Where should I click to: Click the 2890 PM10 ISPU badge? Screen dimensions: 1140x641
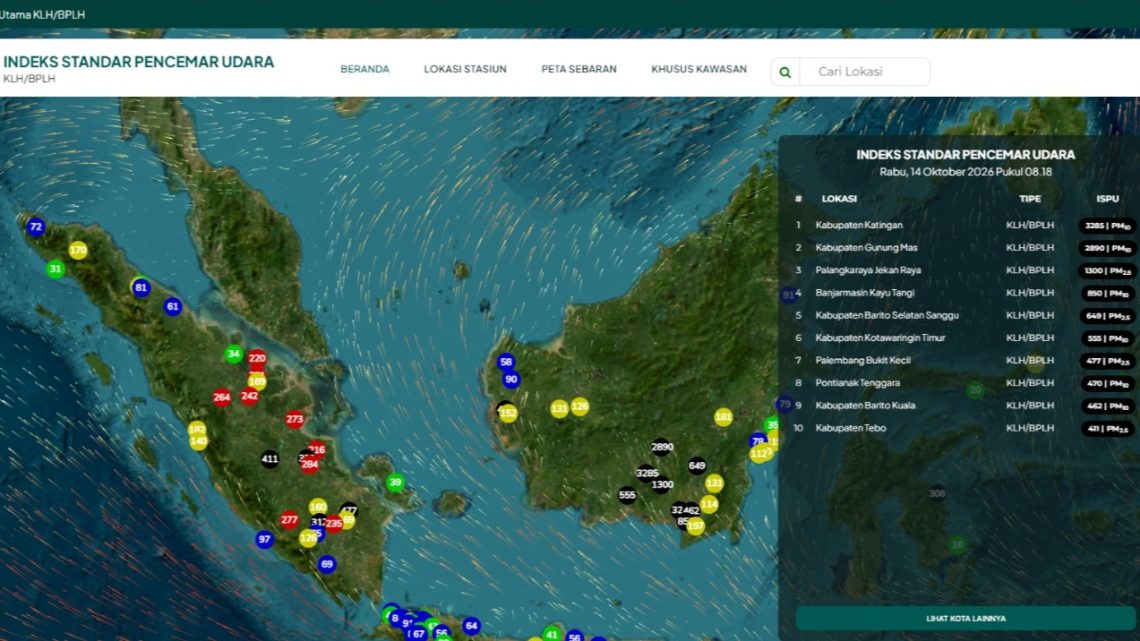pyautogui.click(x=1107, y=249)
